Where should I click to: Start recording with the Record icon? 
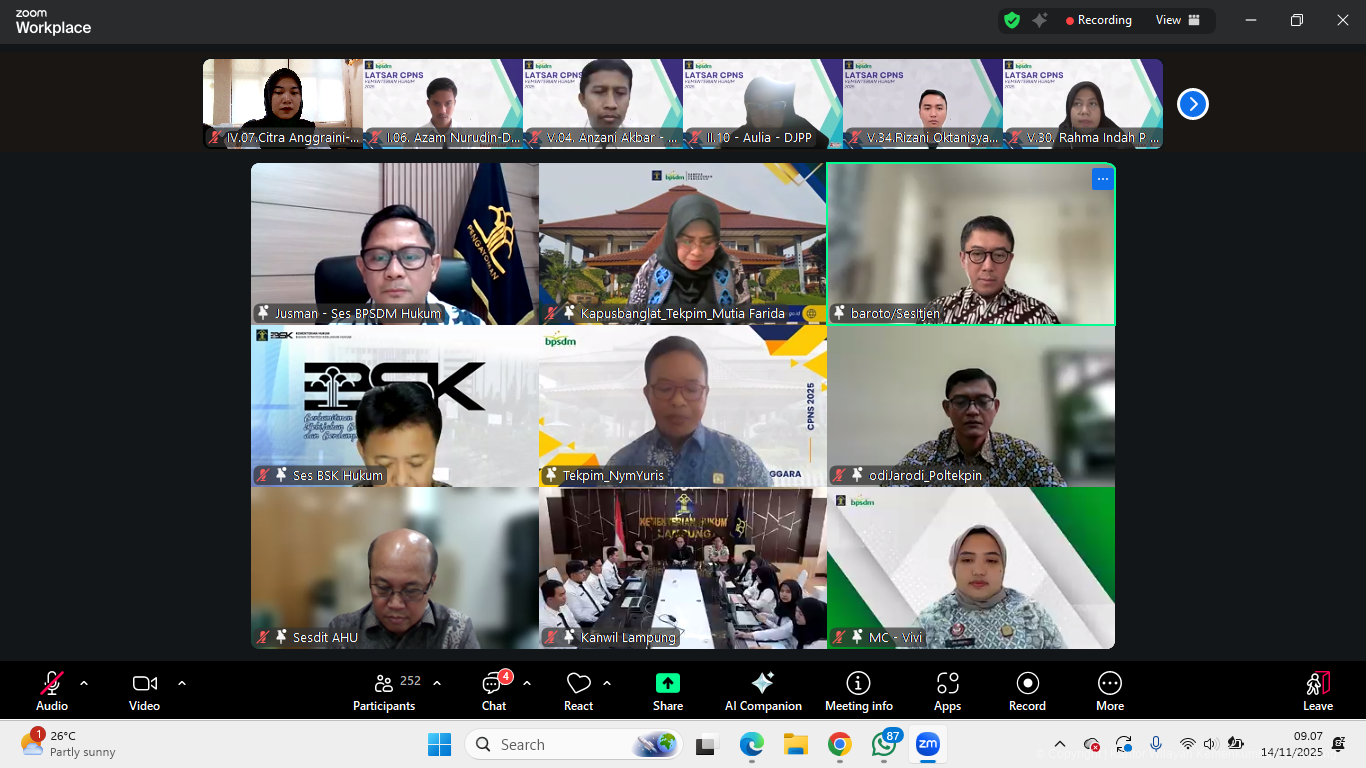coord(1027,690)
